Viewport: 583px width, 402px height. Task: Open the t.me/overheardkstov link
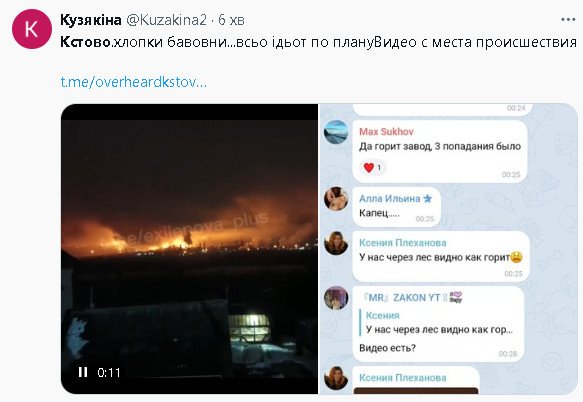pos(133,82)
